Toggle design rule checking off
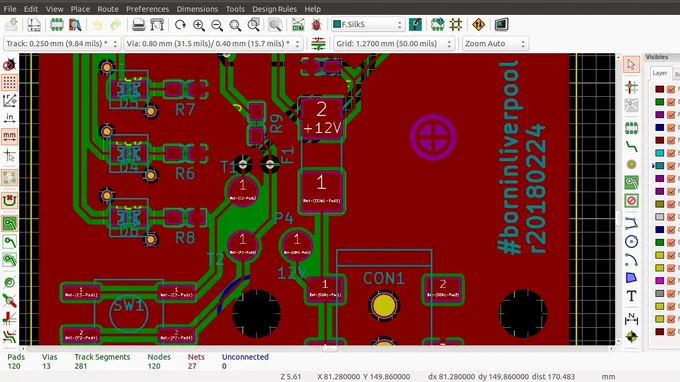Screen dimensions: 680x382 click(x=10, y=65)
